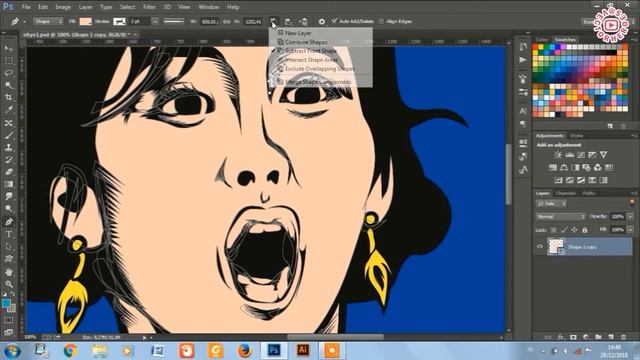Select the Path Selection tool
Image resolution: width=640 pixels, height=360 pixels.
pos(9,246)
